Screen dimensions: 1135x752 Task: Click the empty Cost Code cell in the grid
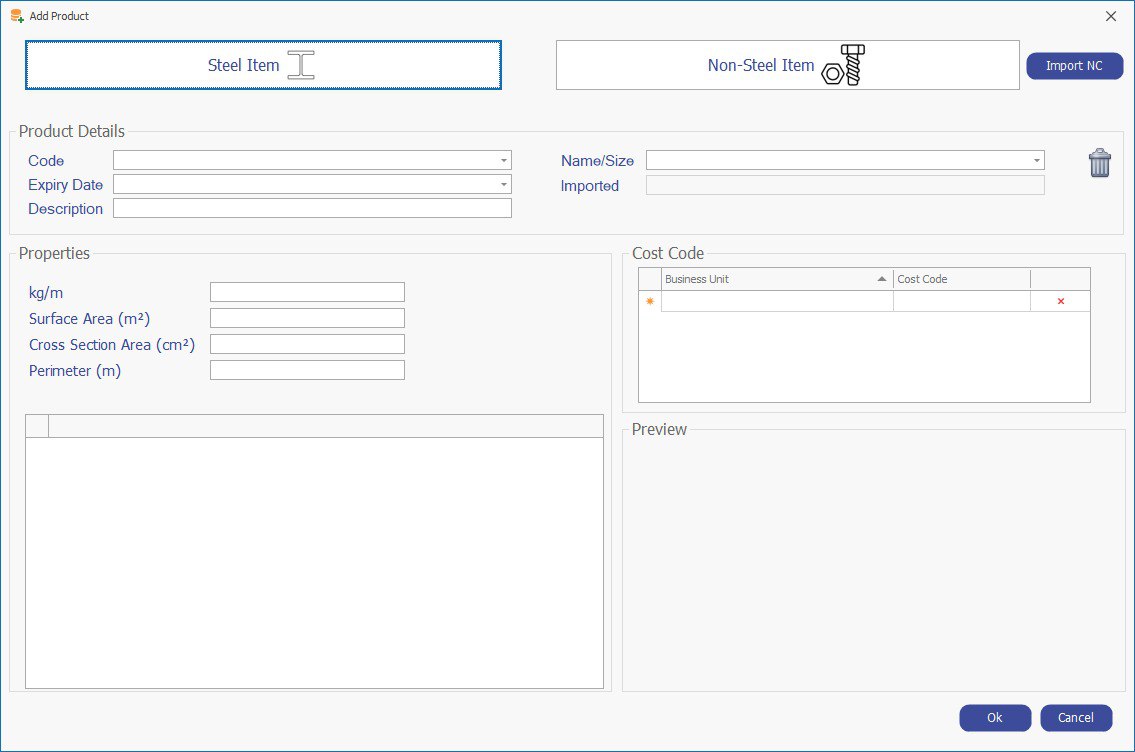tap(960, 301)
